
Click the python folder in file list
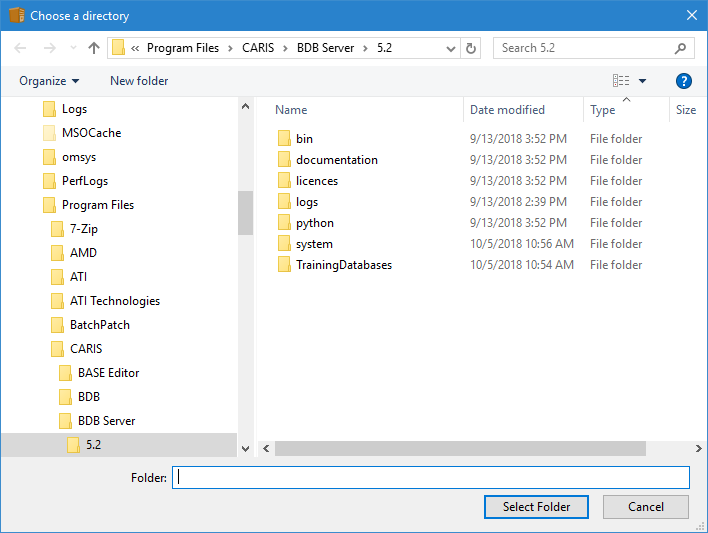314,223
